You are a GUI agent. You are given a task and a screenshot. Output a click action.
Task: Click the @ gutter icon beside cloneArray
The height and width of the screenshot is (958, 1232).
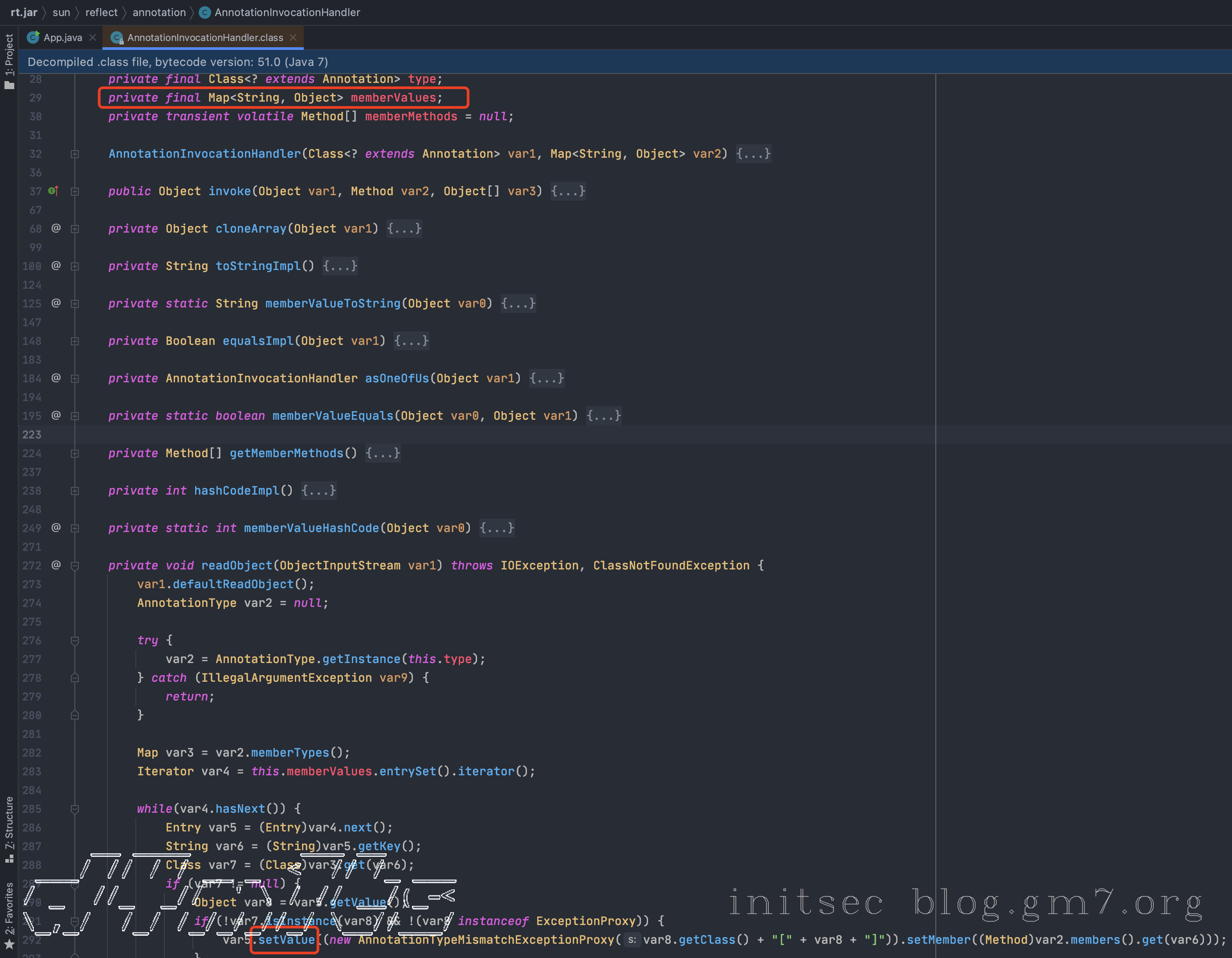(x=56, y=228)
